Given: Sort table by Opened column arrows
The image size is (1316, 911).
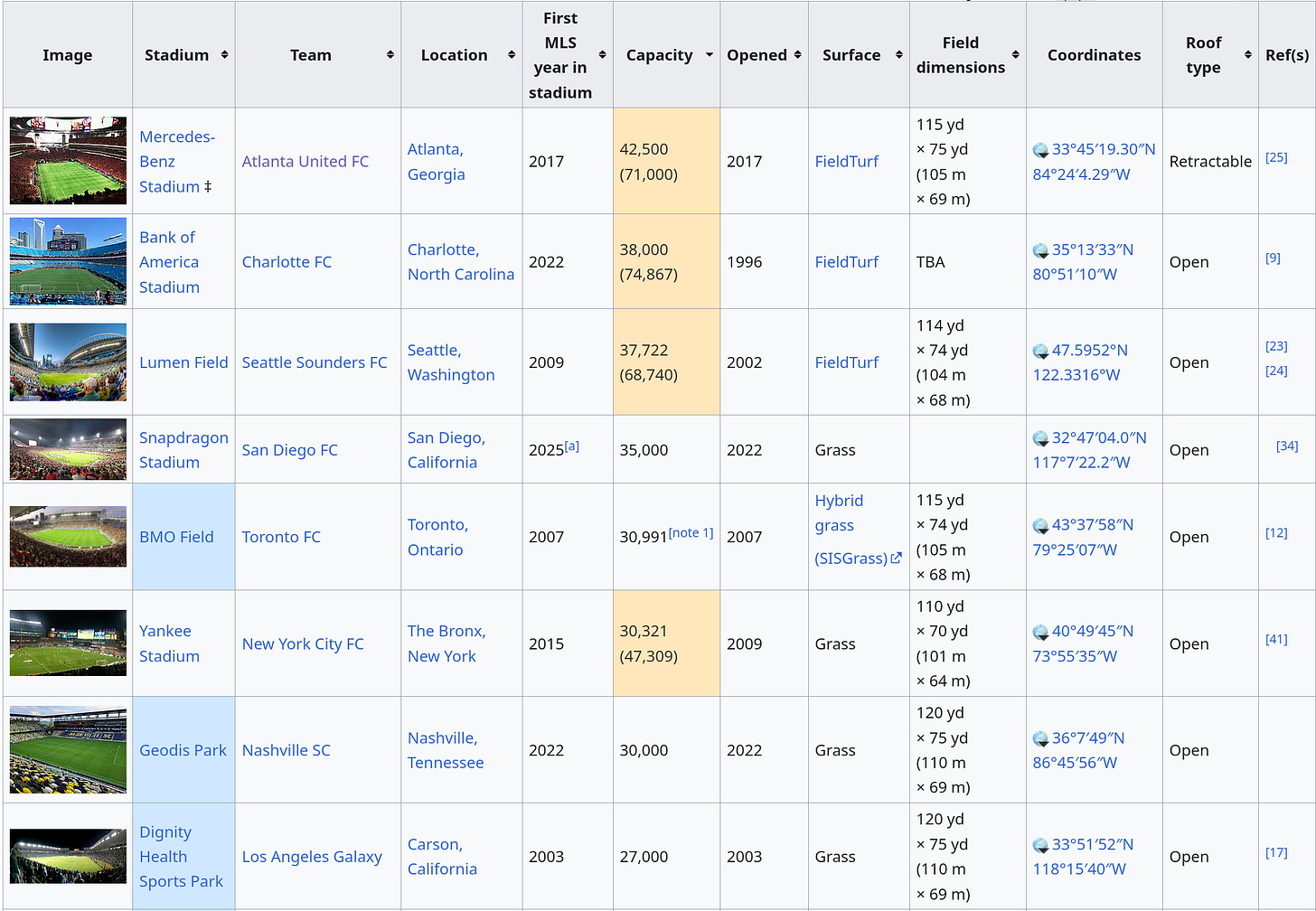Looking at the screenshot, I should point(797,55).
